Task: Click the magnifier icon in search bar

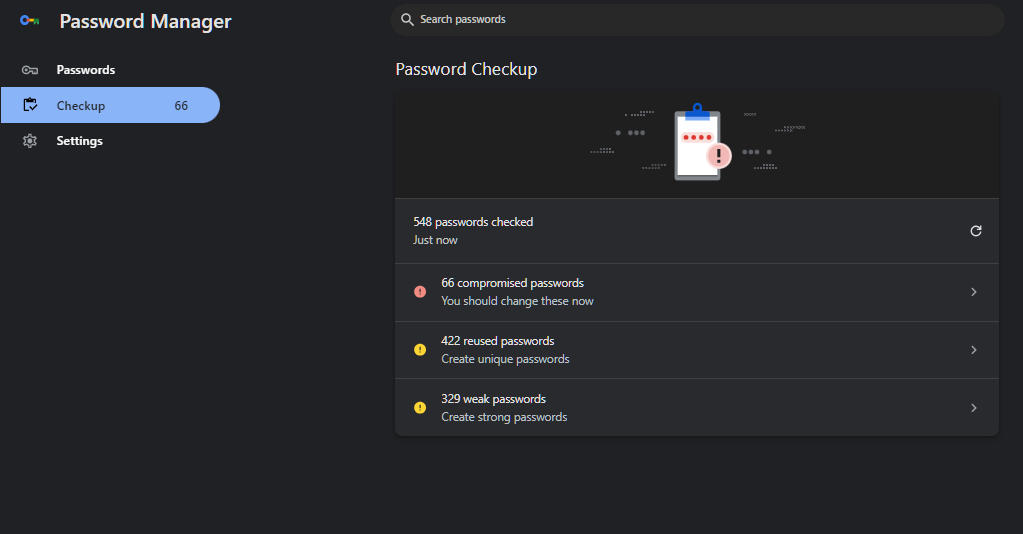Action: click(x=407, y=20)
